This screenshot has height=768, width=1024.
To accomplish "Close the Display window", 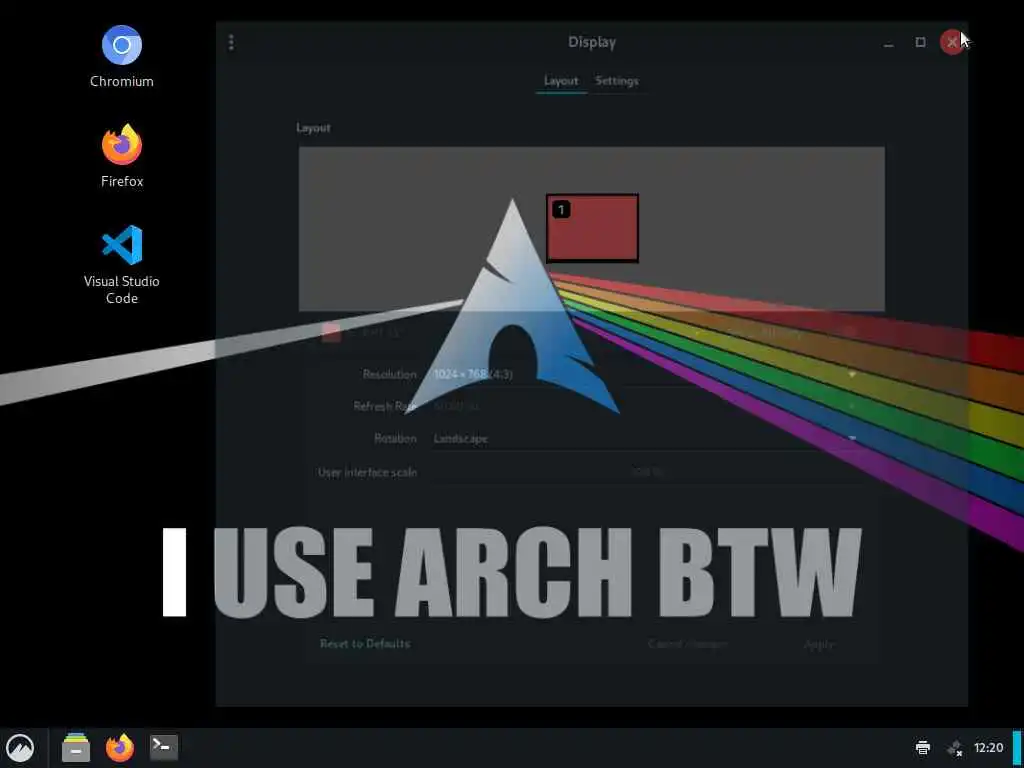I will pyautogui.click(x=952, y=42).
